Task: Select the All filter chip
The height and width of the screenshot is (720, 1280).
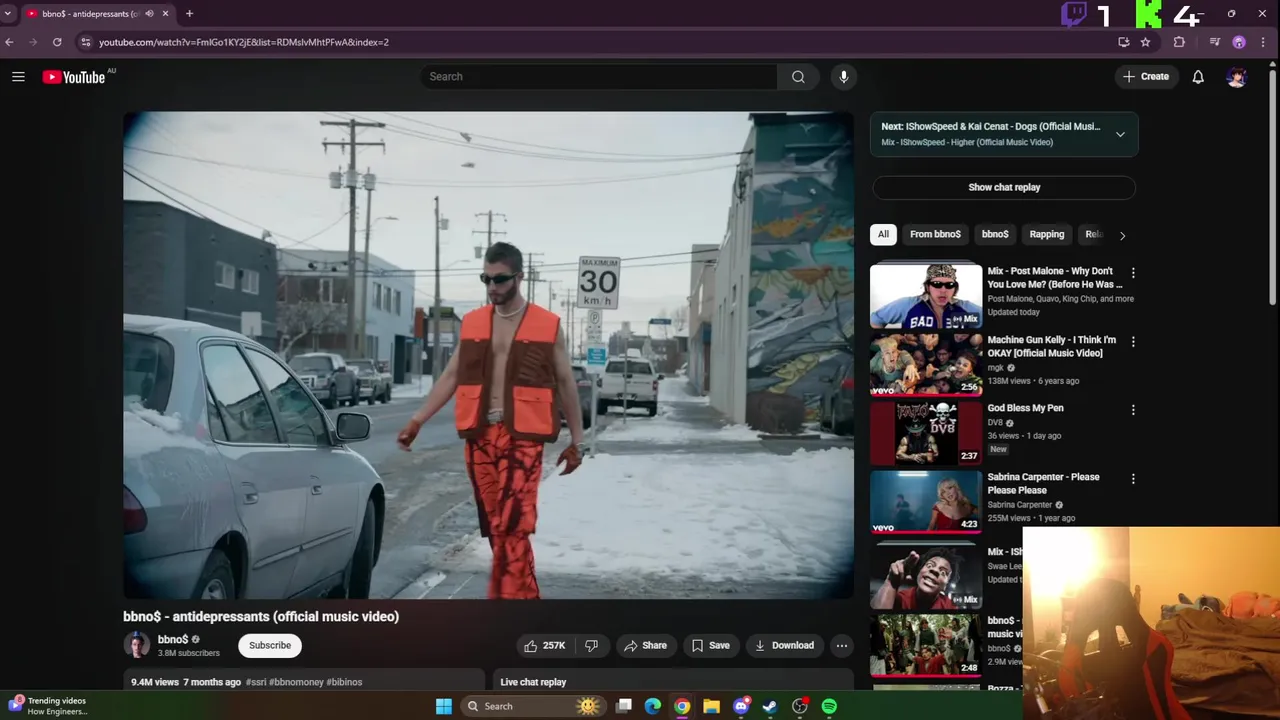Action: (x=883, y=234)
